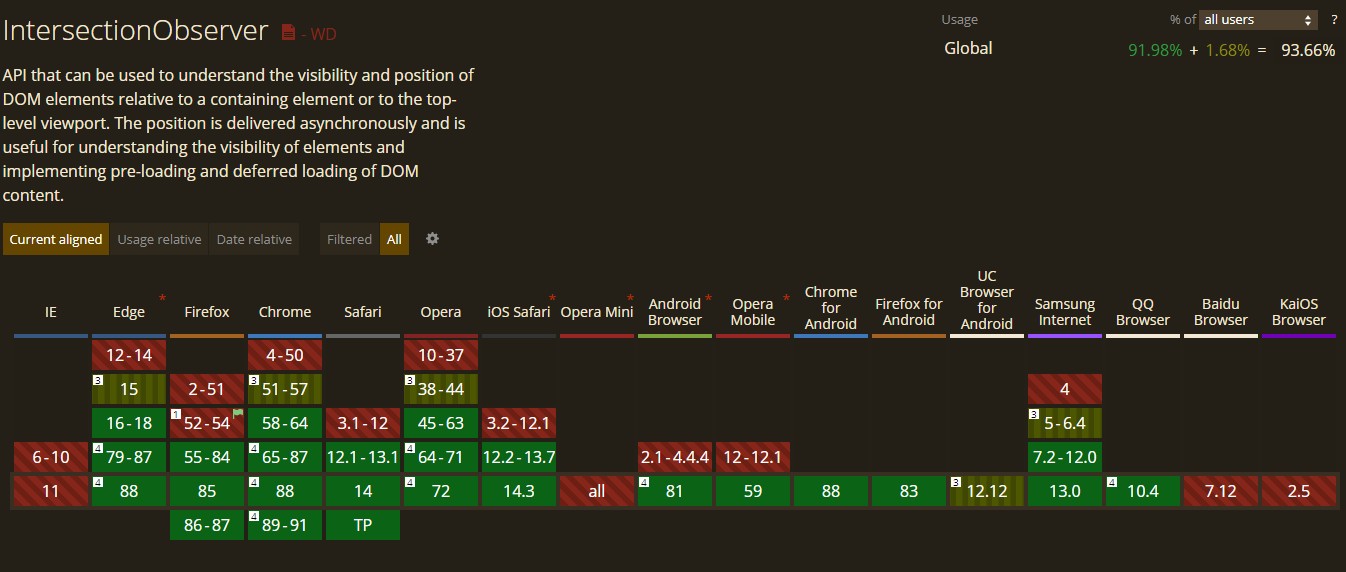Switch to Date relative view
Screen dimensions: 1346x572
pos(254,239)
